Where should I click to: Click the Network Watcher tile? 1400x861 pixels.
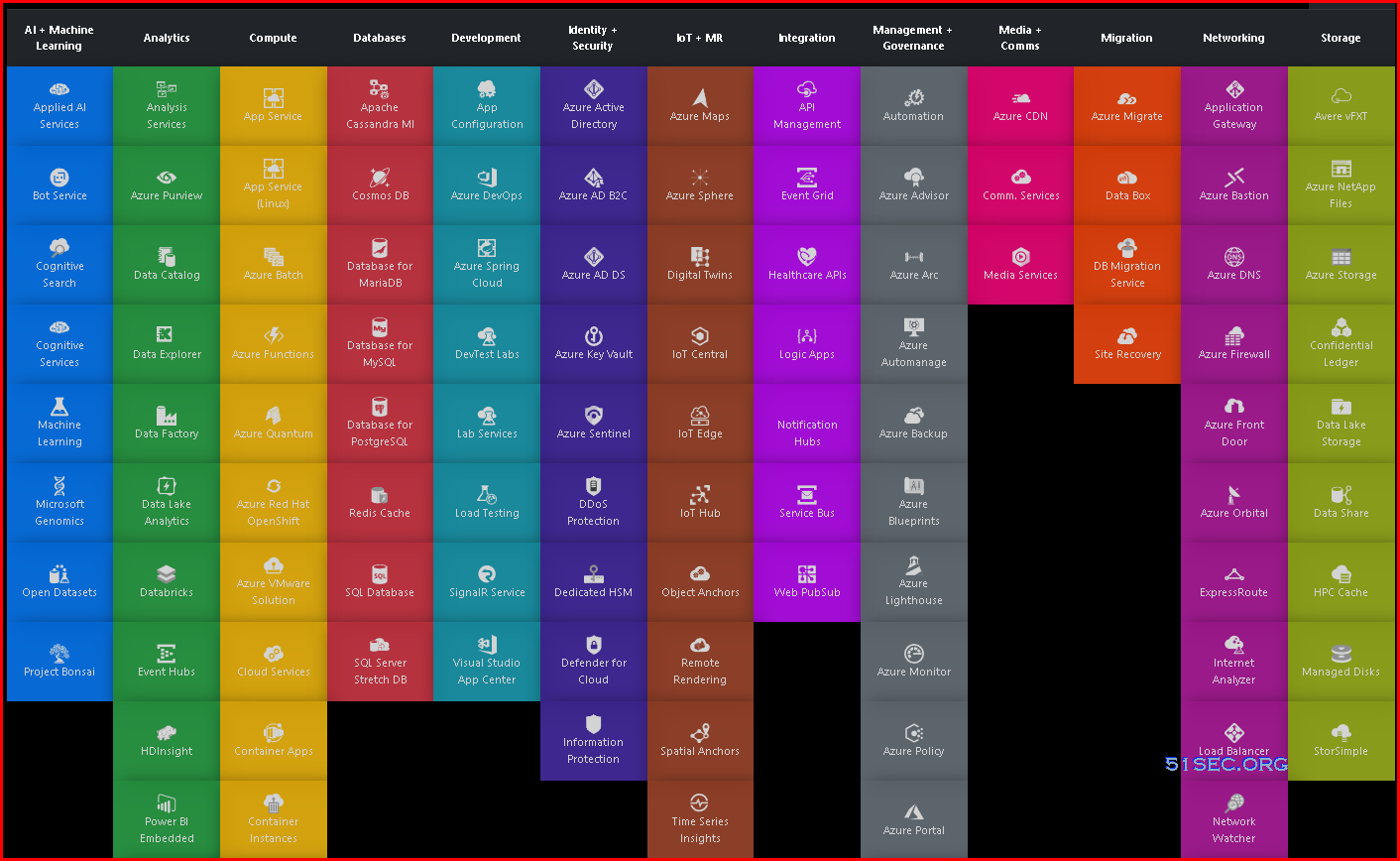pyautogui.click(x=1234, y=820)
